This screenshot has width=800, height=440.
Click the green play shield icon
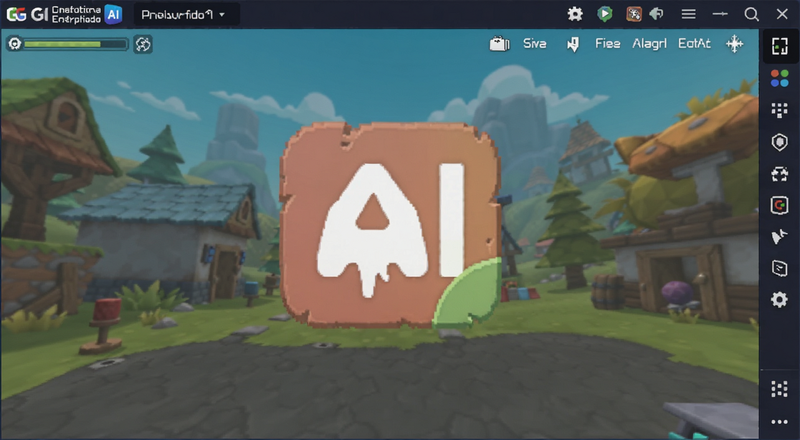coord(605,14)
